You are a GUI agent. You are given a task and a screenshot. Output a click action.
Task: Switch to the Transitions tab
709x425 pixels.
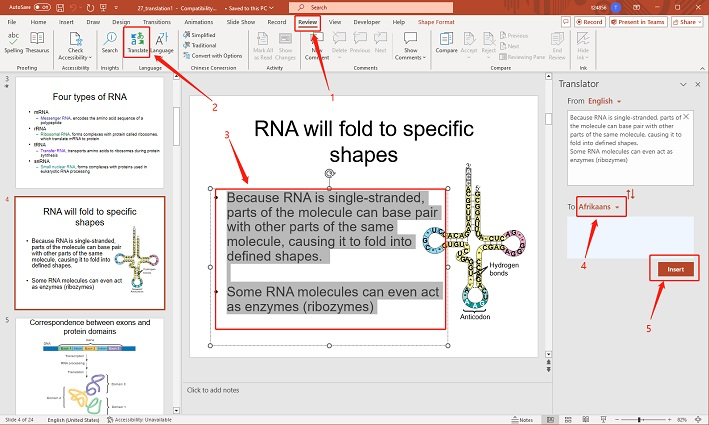point(156,22)
